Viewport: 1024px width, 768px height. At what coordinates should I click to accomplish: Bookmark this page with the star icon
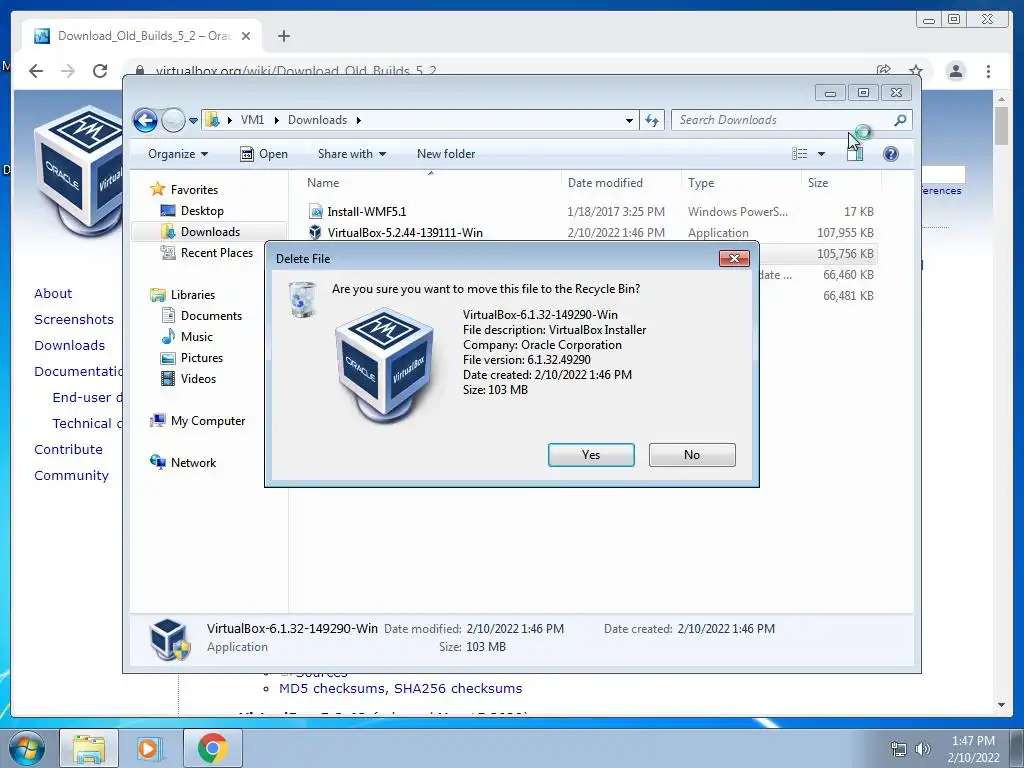pyautogui.click(x=916, y=71)
